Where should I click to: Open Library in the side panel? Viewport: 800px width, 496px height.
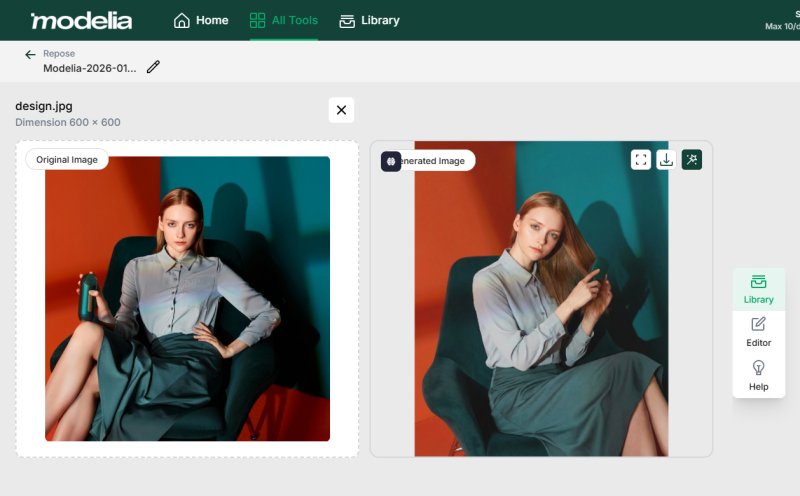click(x=759, y=289)
